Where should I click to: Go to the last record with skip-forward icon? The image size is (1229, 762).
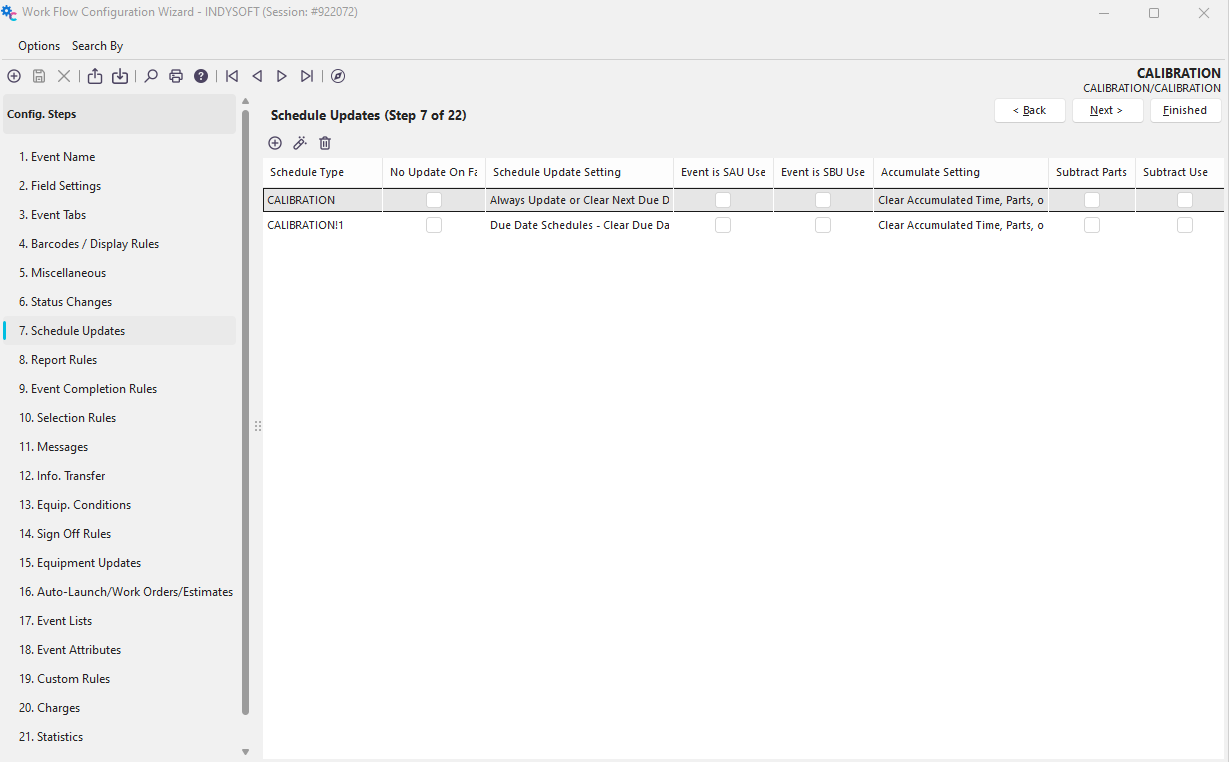pos(307,76)
